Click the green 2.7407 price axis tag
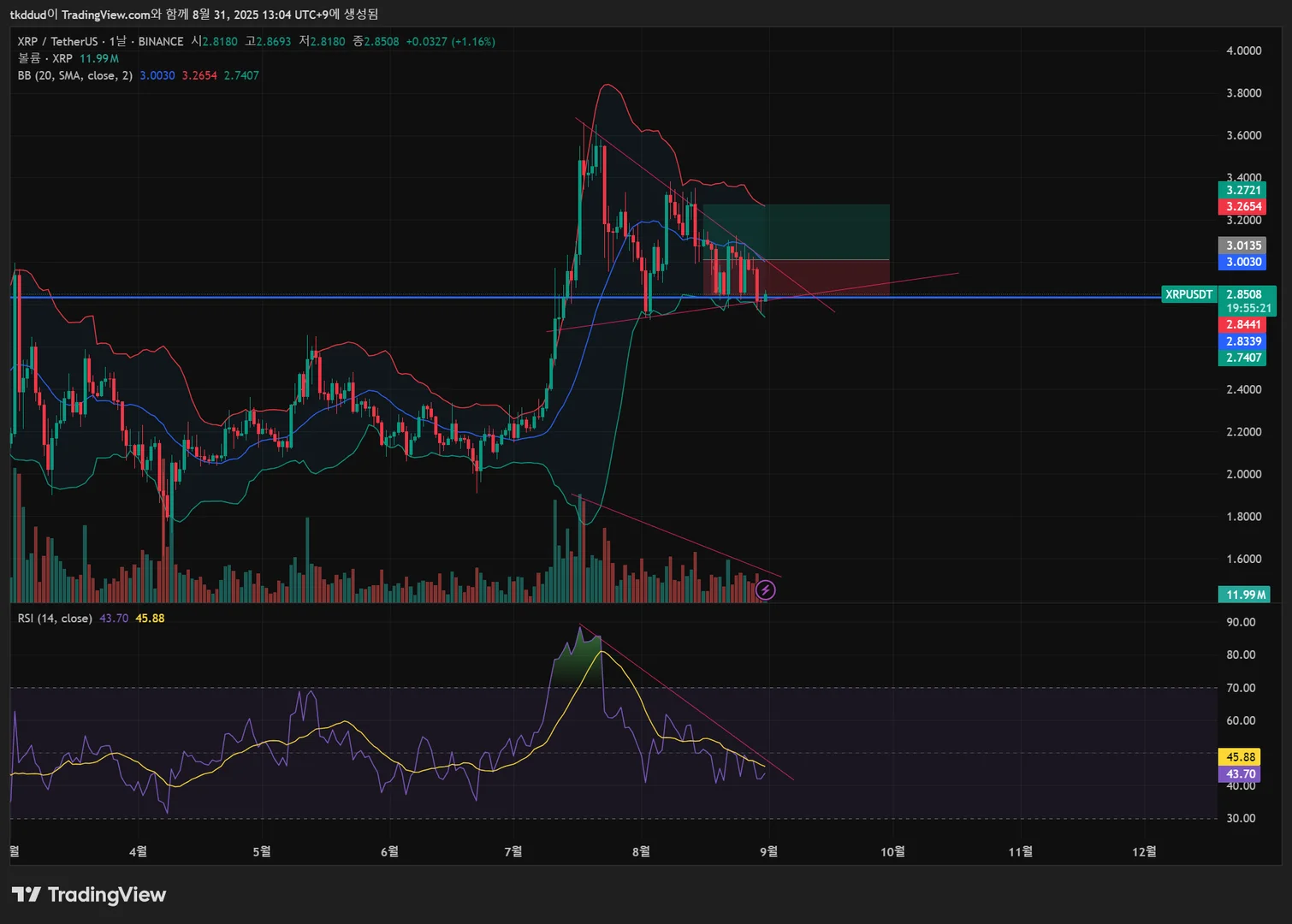Screen dimensions: 1292x924 pos(1242,358)
